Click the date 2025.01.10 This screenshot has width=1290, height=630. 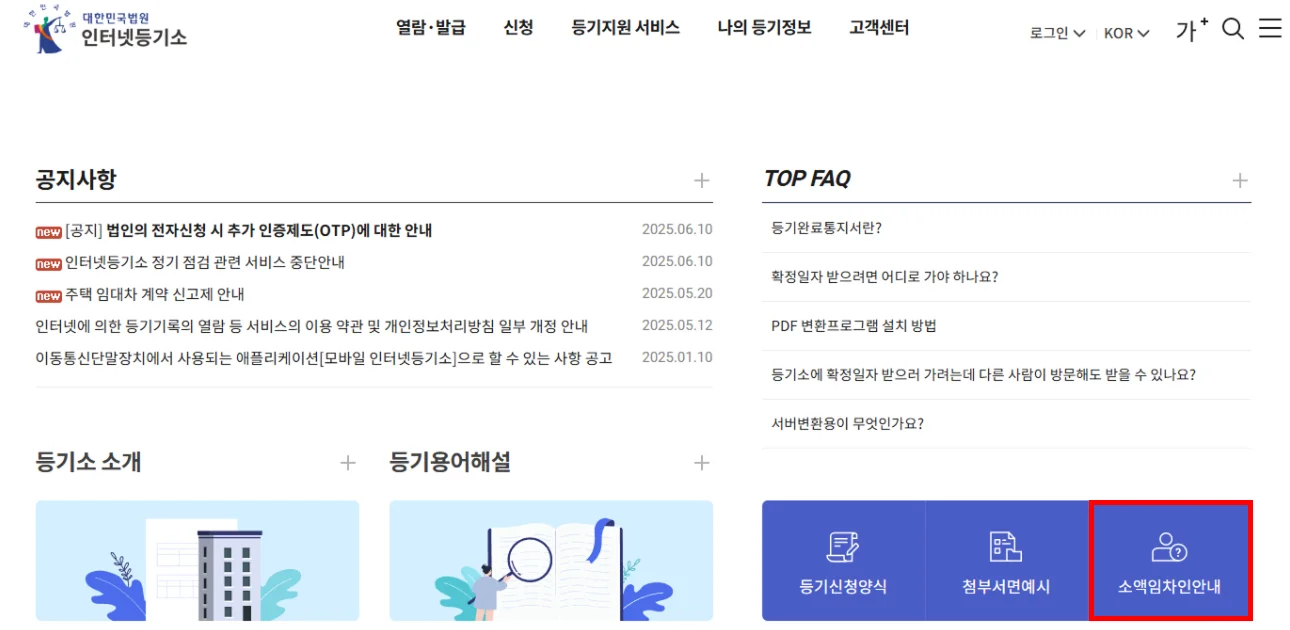677,357
